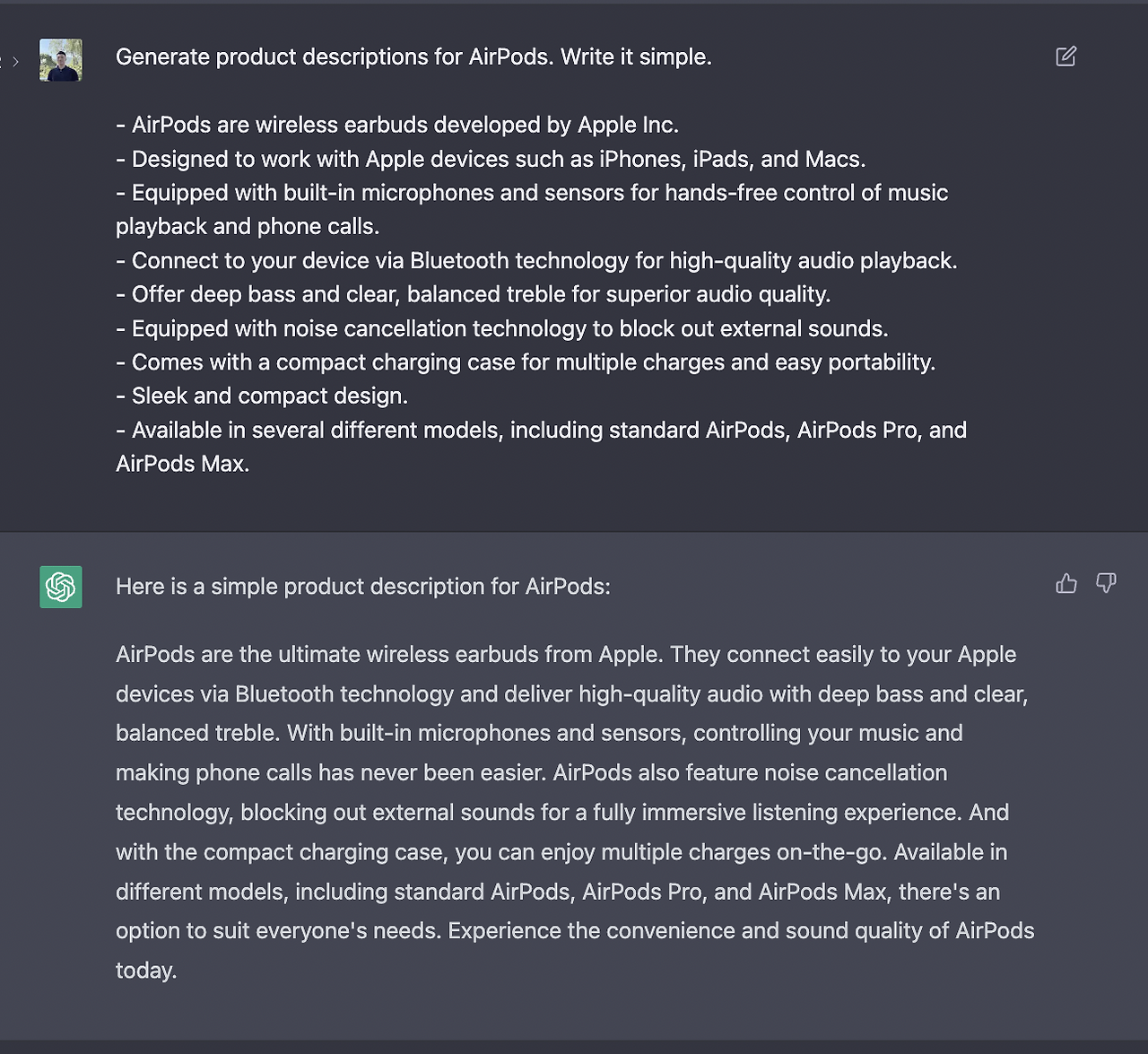Click the final word "today." in the response
Image resolution: width=1148 pixels, height=1054 pixels.
[146, 971]
